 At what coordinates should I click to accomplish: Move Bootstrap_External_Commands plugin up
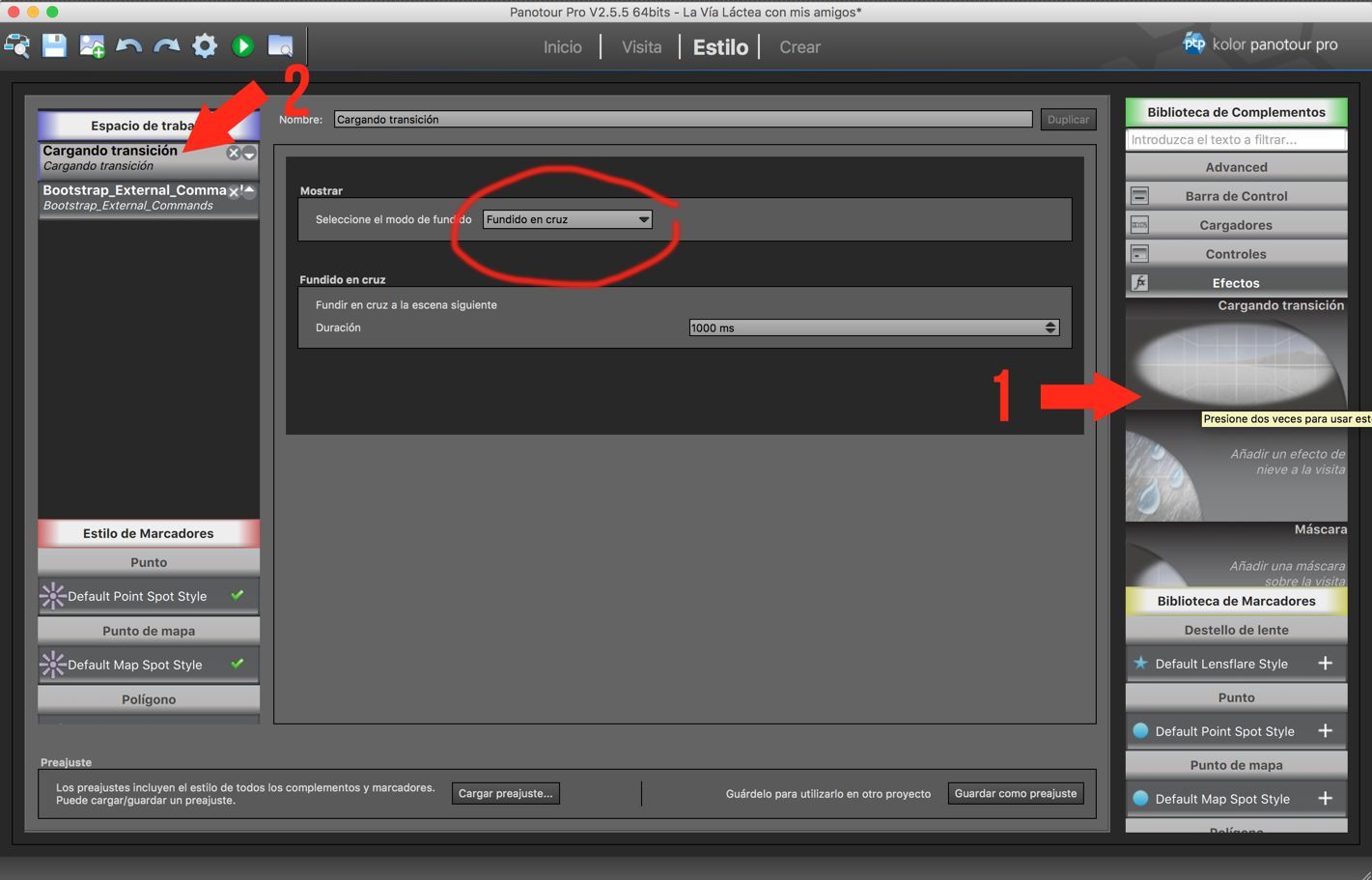point(249,191)
